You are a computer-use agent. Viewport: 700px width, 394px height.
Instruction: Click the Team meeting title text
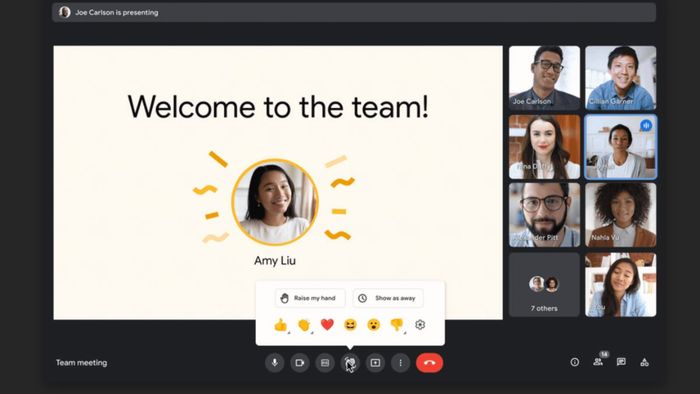[x=82, y=363]
